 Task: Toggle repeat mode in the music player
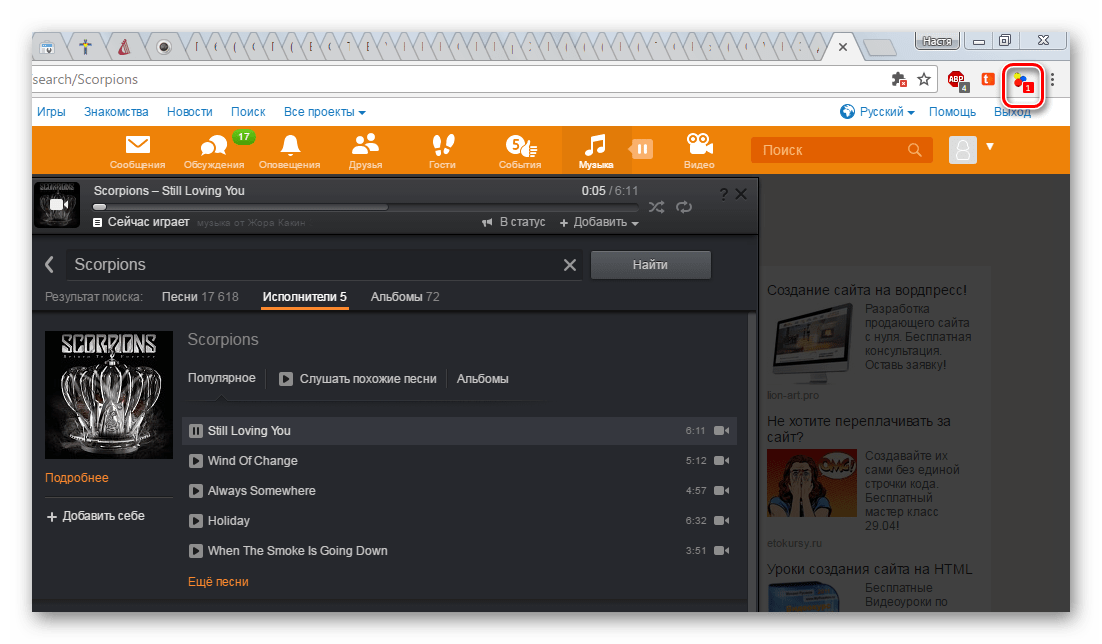point(684,207)
